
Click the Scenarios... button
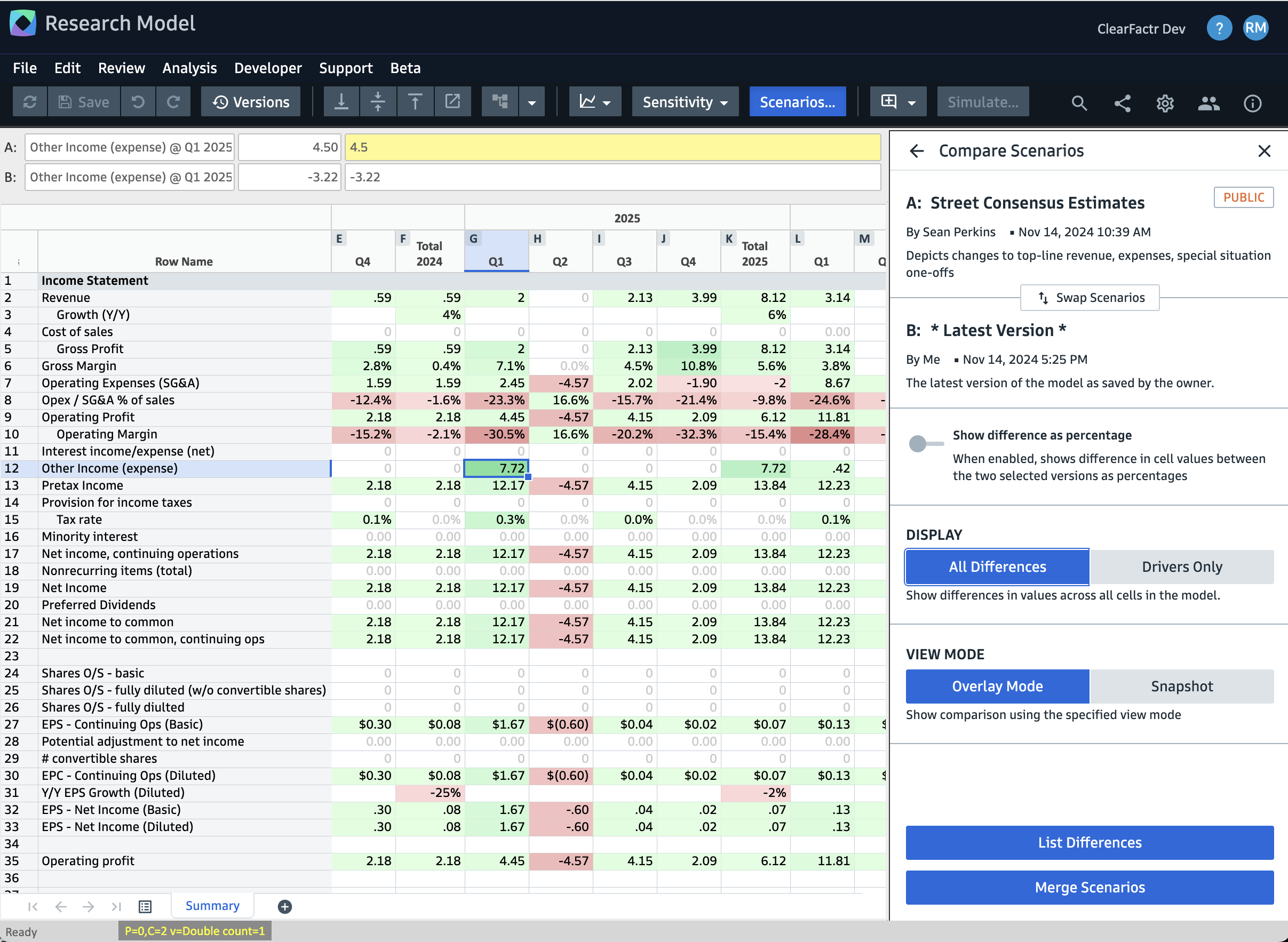pyautogui.click(x=798, y=102)
